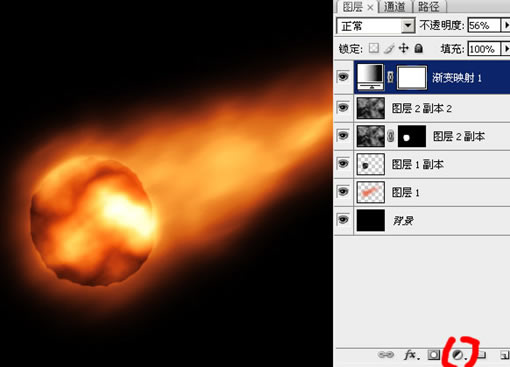
Task: Switch to the 通道 tab
Action: [395, 7]
